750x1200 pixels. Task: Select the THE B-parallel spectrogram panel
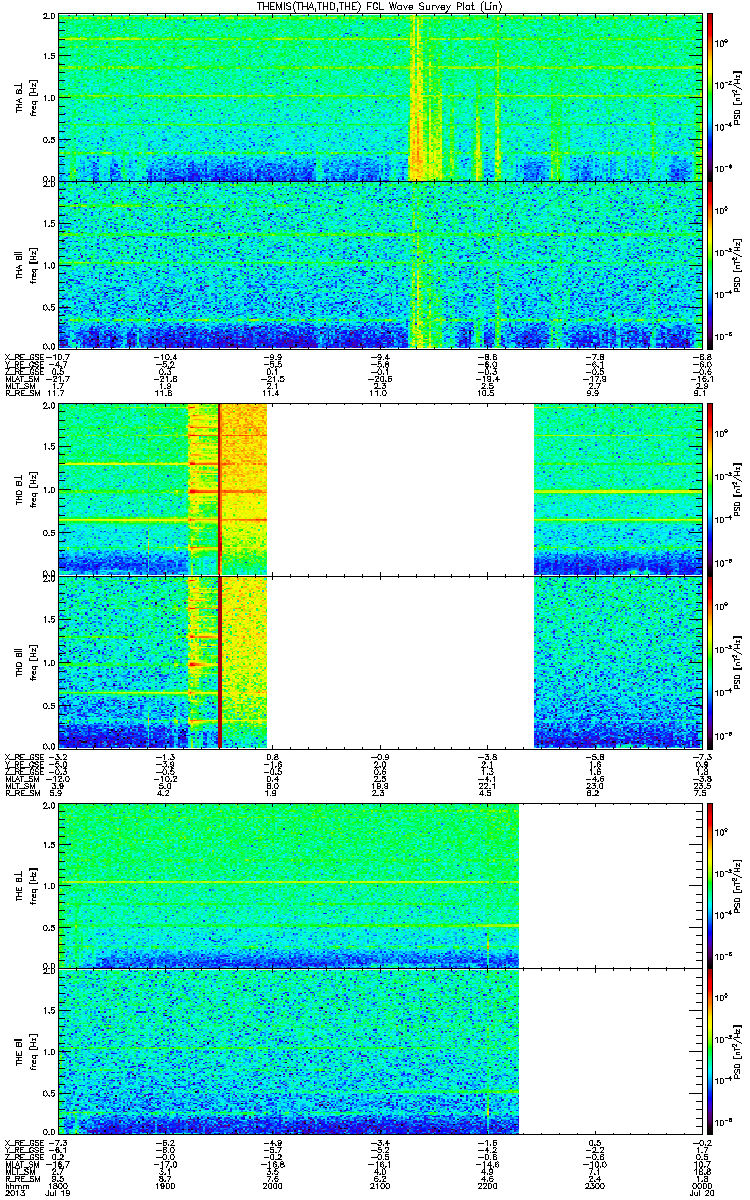click(378, 1050)
